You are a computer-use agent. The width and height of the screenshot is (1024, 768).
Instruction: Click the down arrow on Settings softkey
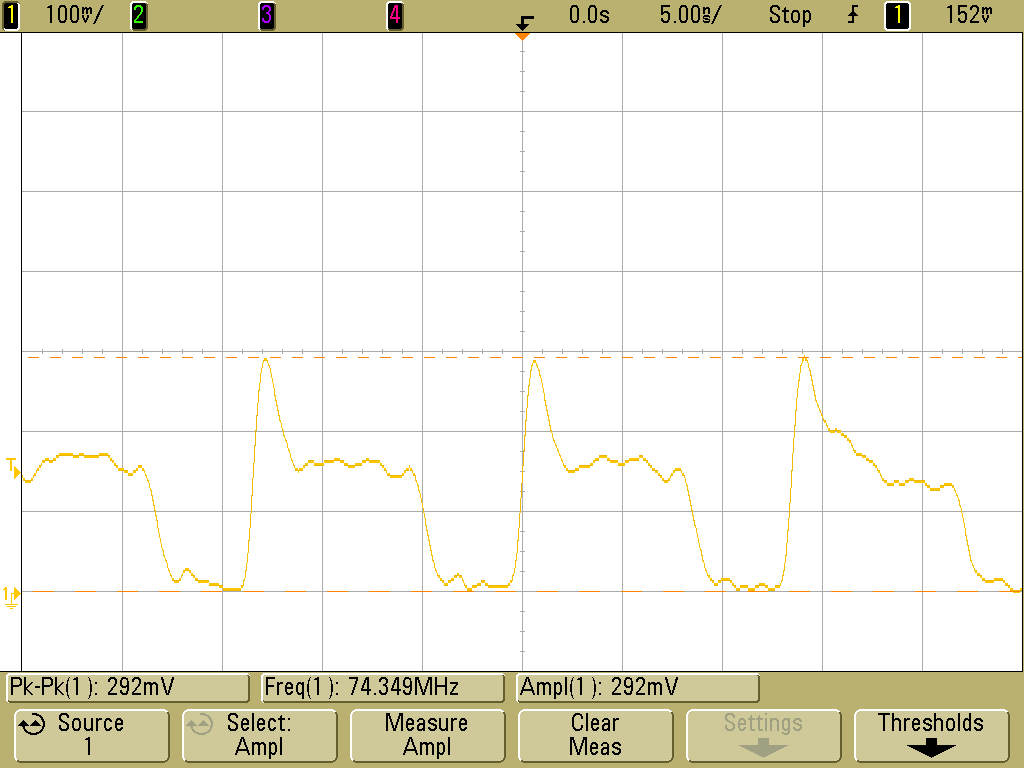pyautogui.click(x=763, y=748)
